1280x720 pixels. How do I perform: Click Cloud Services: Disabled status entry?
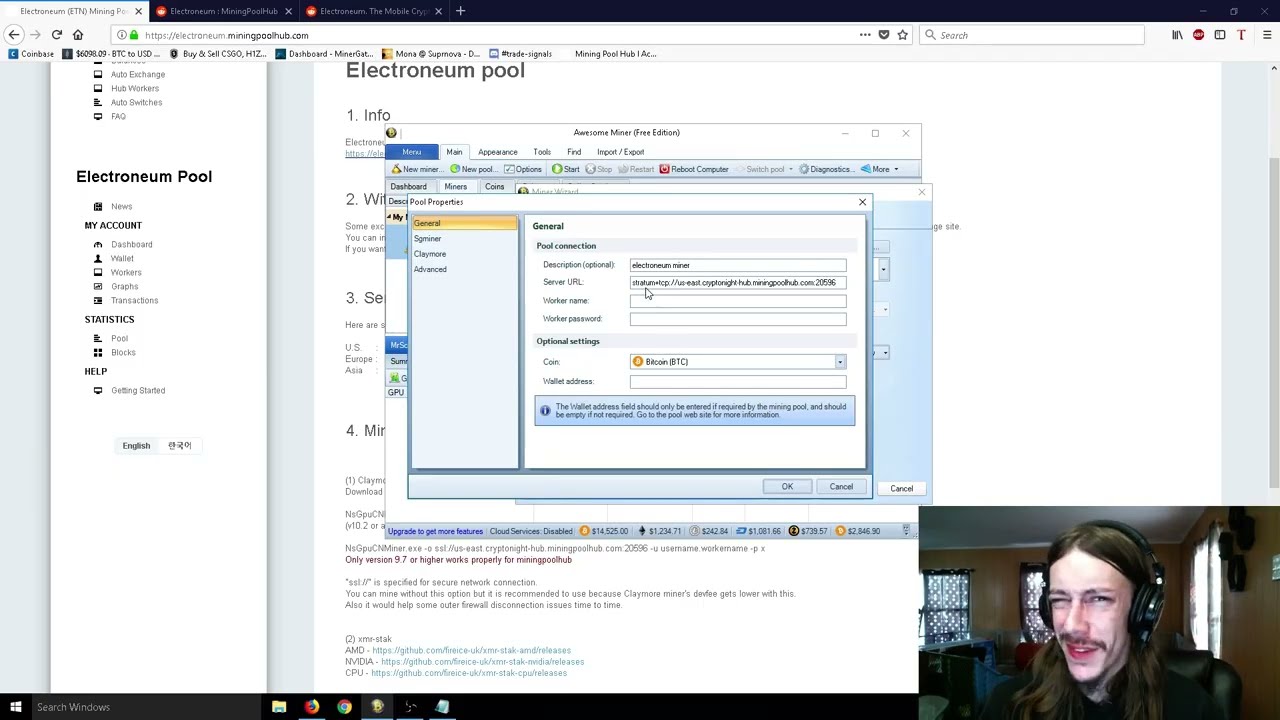[x=531, y=531]
